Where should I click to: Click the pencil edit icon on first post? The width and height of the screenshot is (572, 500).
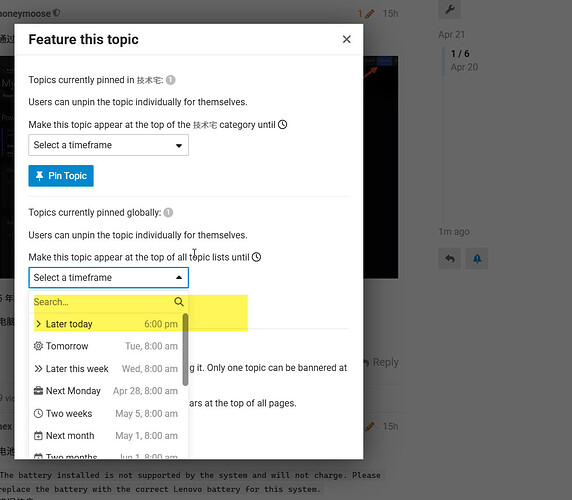pyautogui.click(x=370, y=14)
